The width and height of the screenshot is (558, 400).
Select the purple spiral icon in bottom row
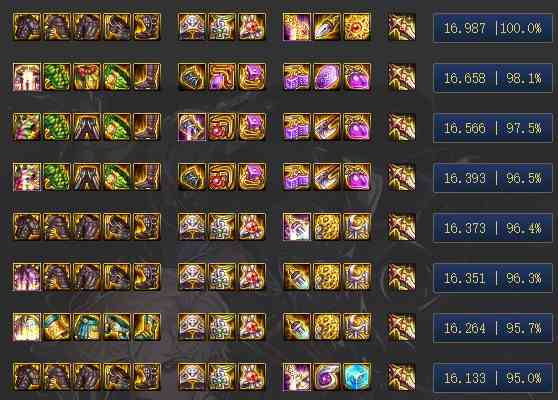[327, 377]
